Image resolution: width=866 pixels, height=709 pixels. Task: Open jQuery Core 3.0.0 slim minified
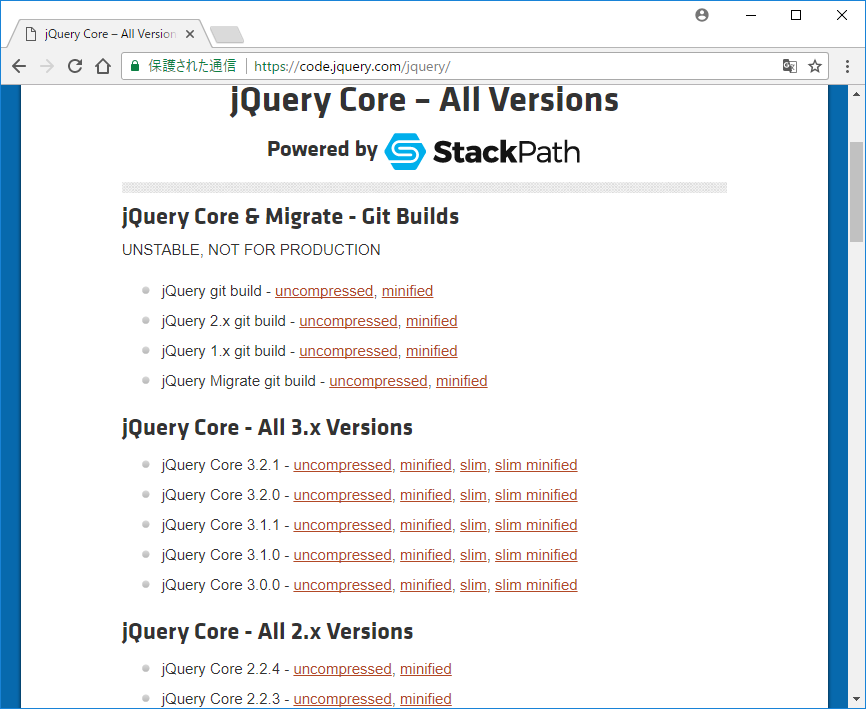[x=536, y=585]
